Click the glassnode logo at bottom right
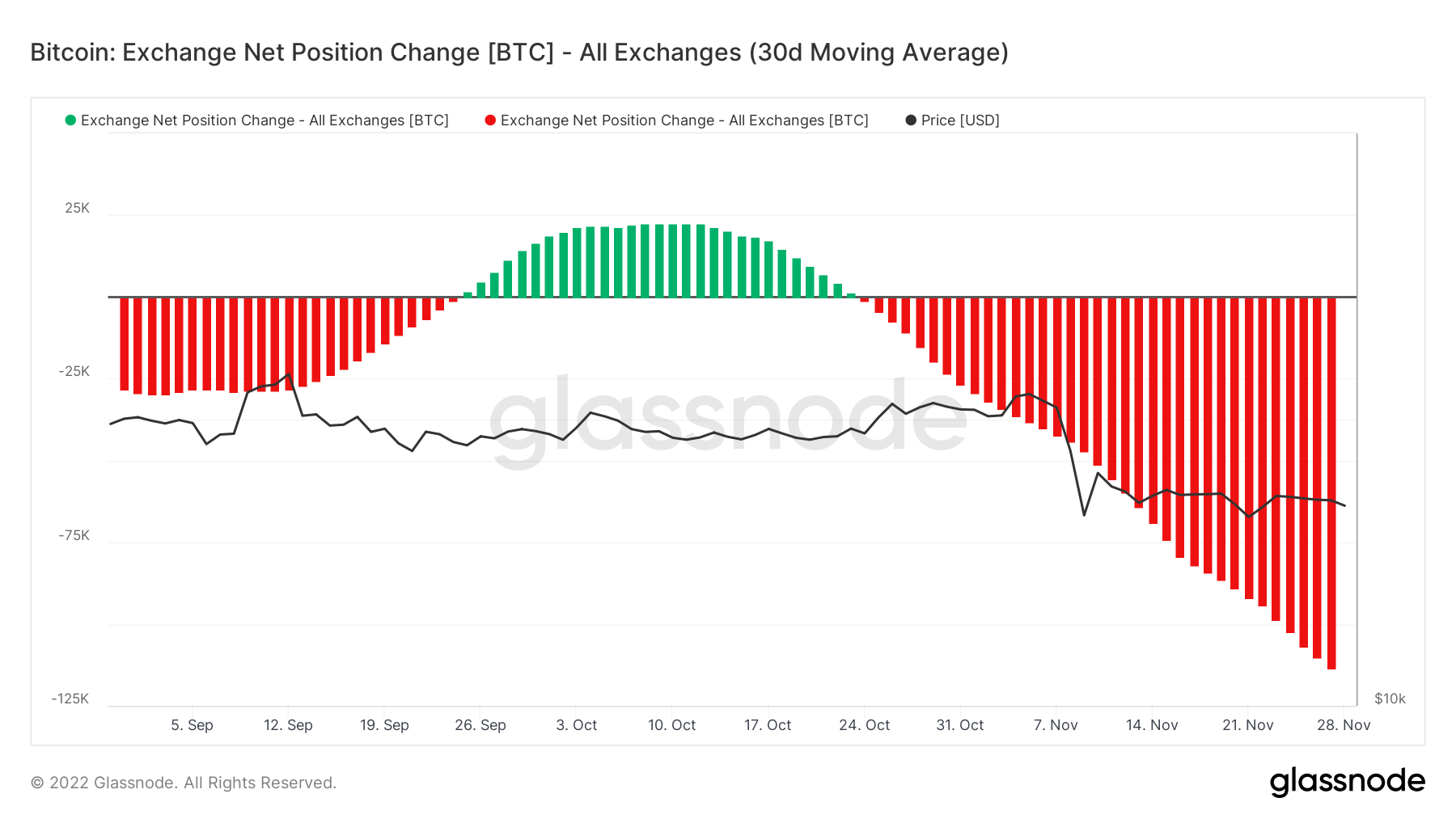Screen dimensions: 1456x819 [1347, 782]
